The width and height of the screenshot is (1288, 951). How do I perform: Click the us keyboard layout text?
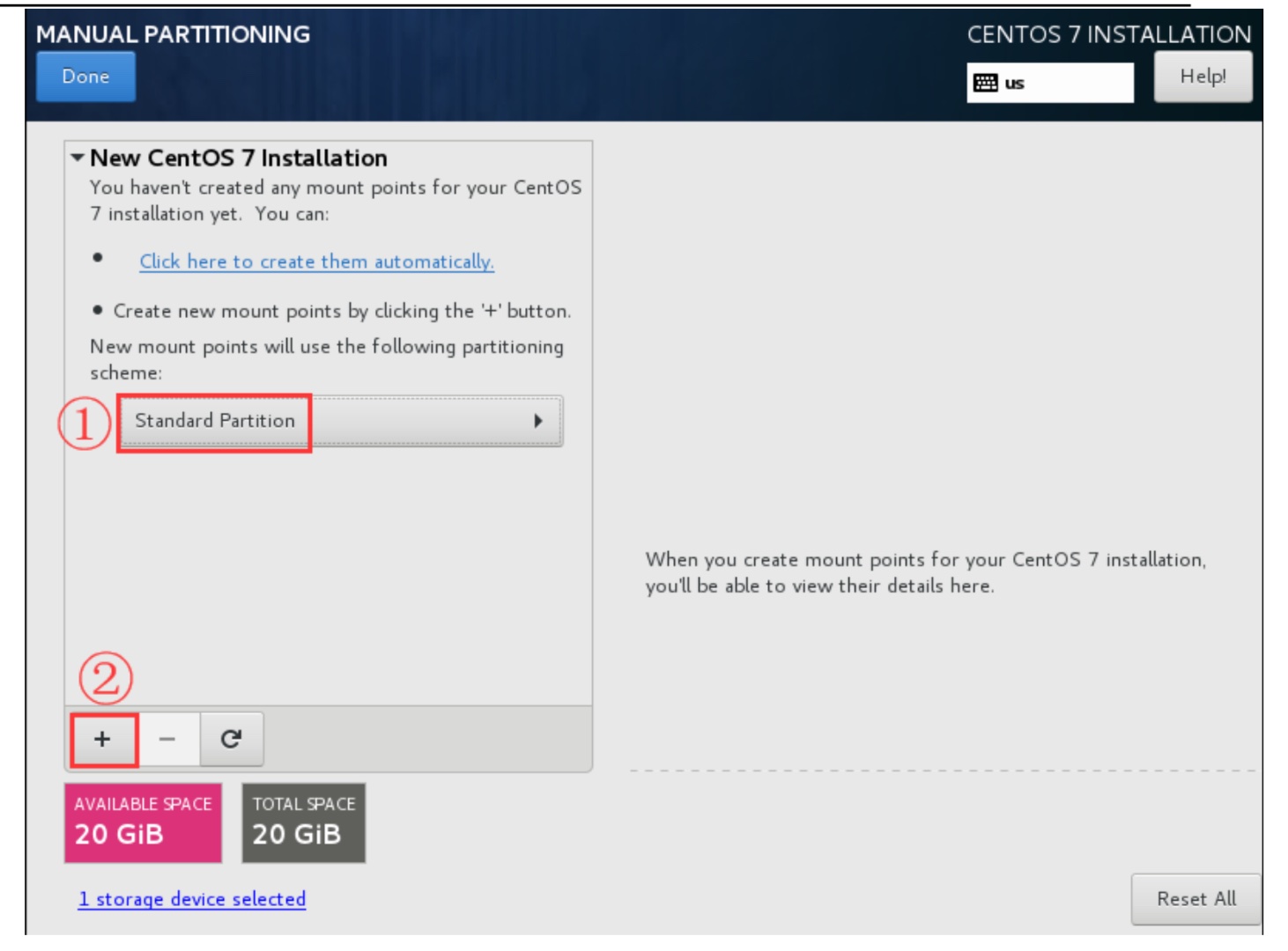tap(1015, 84)
